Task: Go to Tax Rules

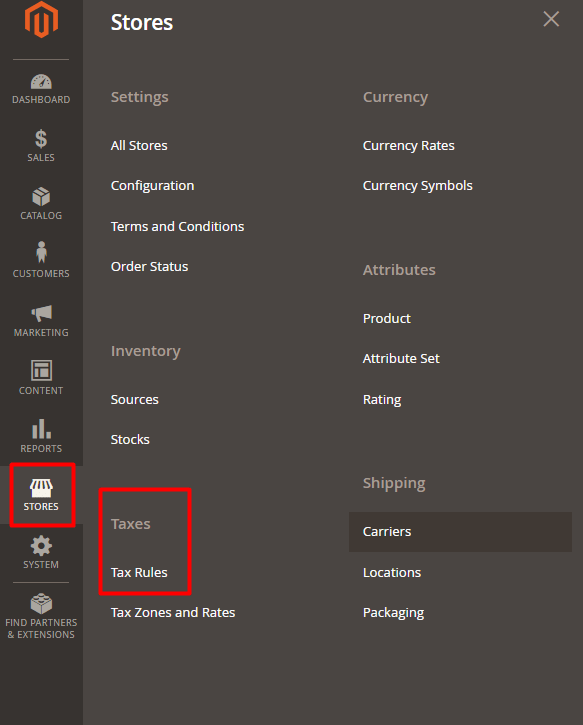Action: 139,572
